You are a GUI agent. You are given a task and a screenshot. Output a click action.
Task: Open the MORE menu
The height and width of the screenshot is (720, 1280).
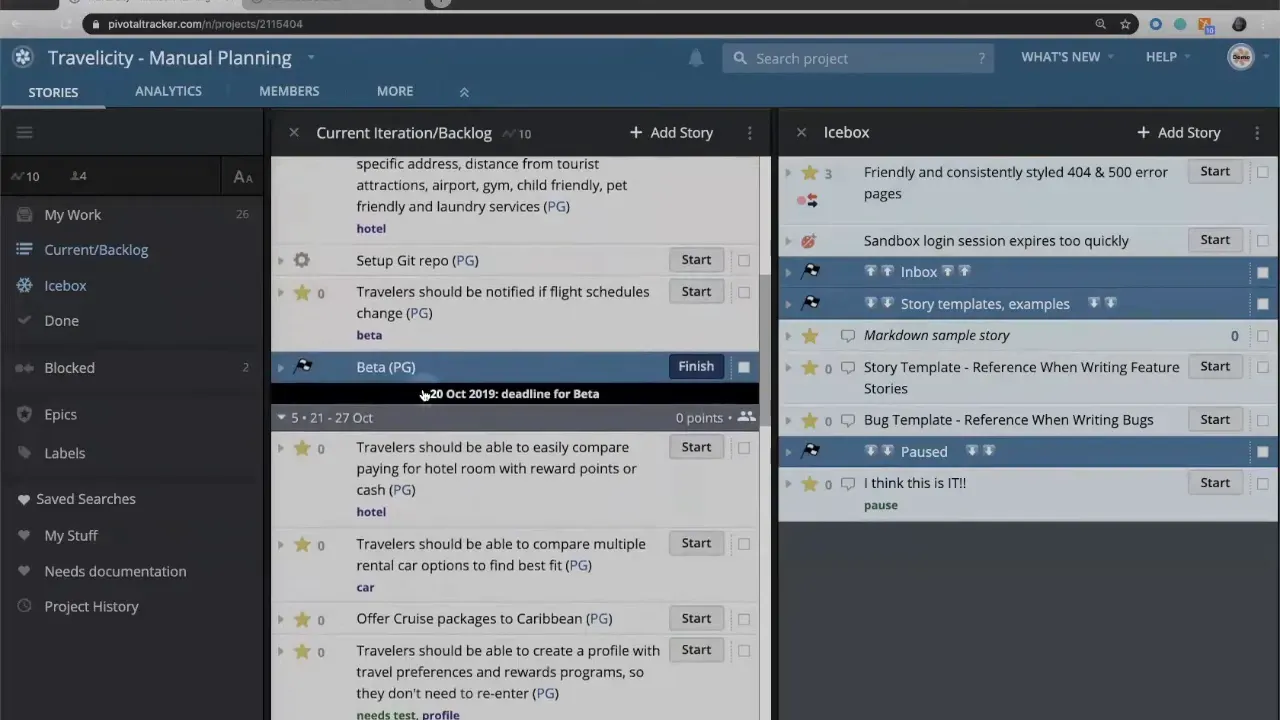point(394,91)
